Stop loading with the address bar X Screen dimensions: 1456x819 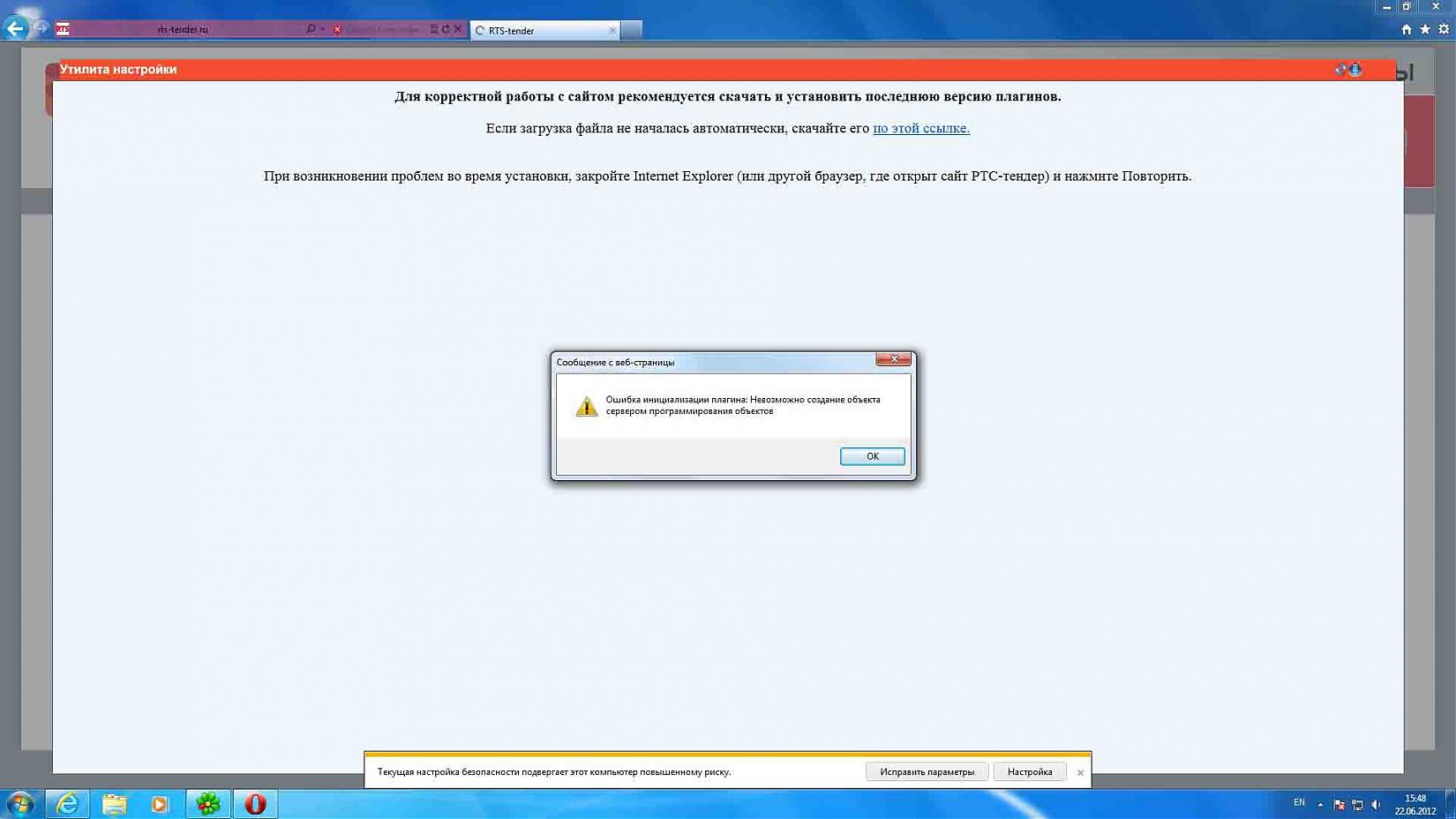click(458, 29)
